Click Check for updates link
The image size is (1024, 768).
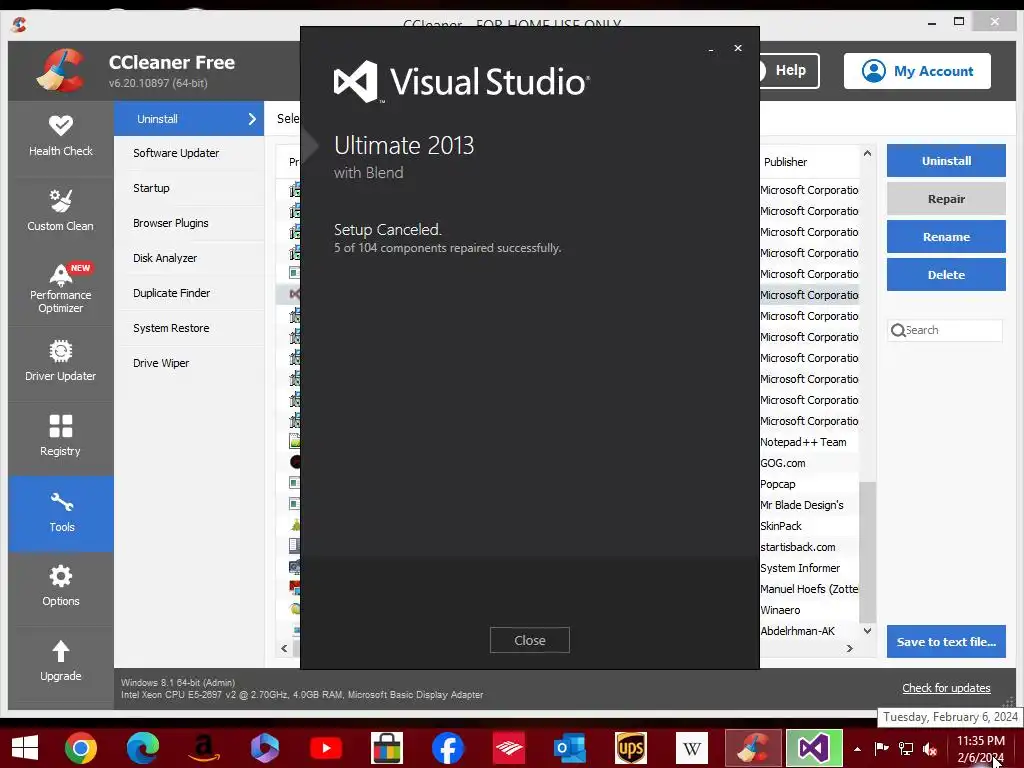click(946, 688)
